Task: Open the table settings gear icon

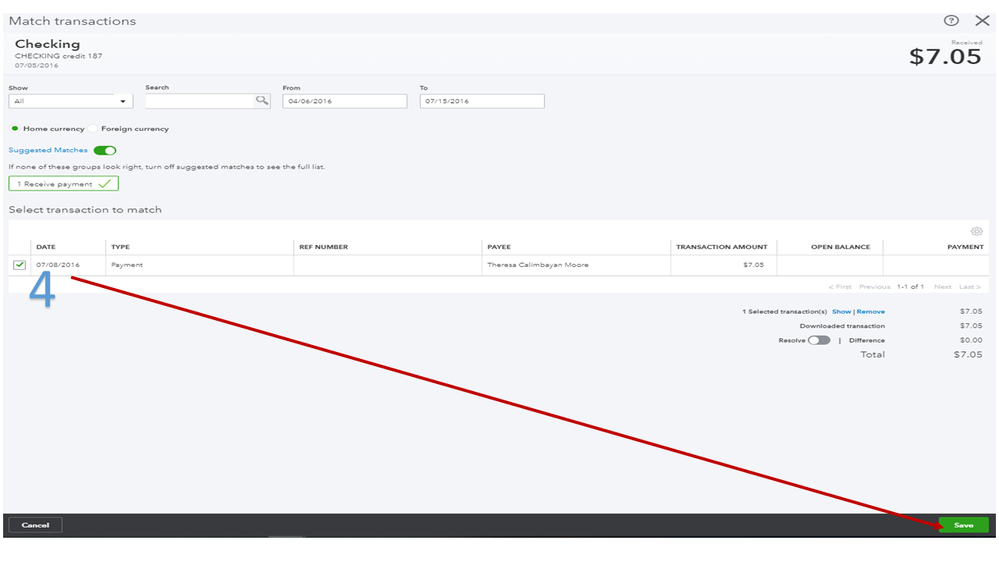Action: pyautogui.click(x=976, y=231)
